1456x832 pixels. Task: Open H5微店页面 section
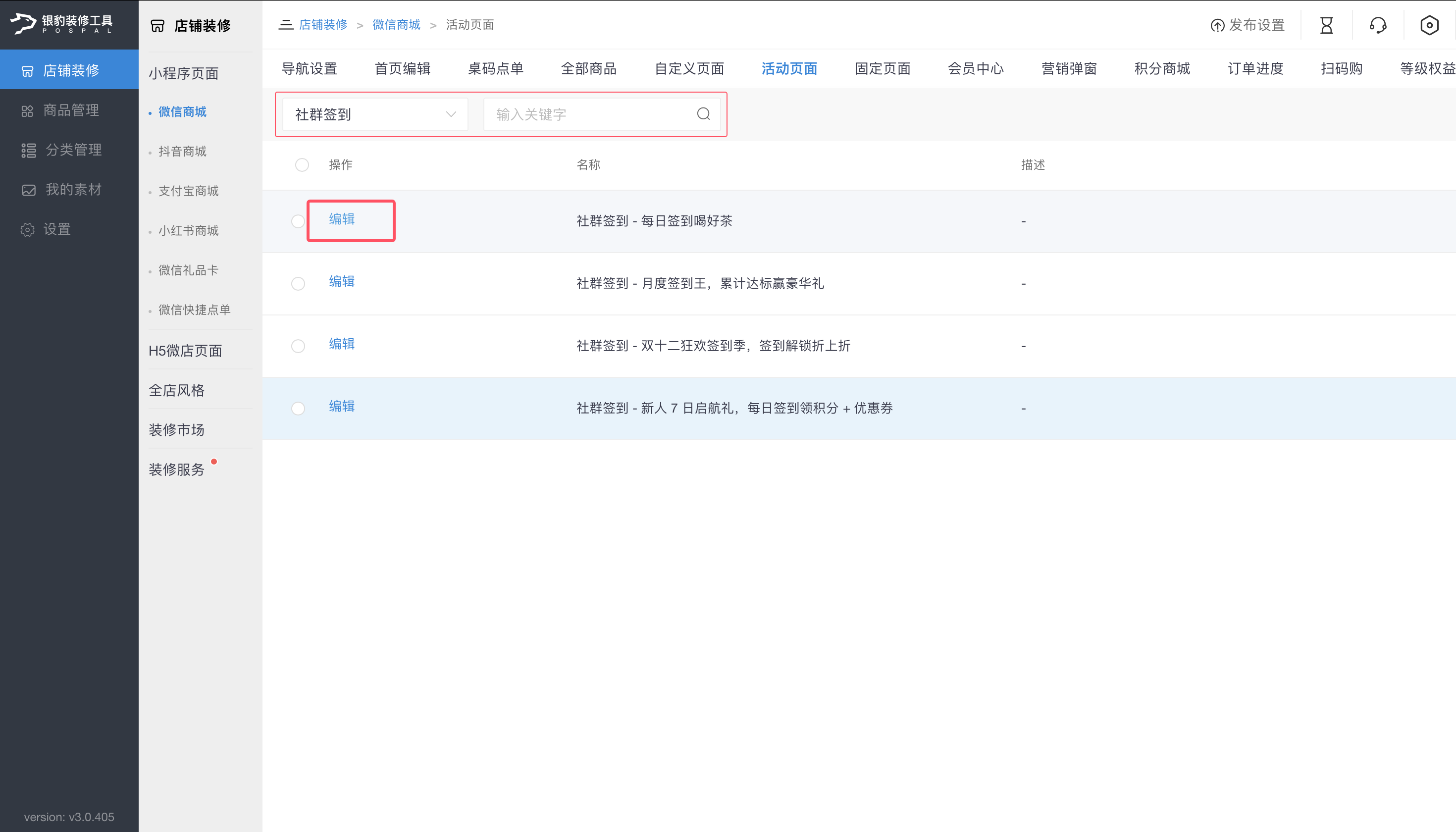185,351
